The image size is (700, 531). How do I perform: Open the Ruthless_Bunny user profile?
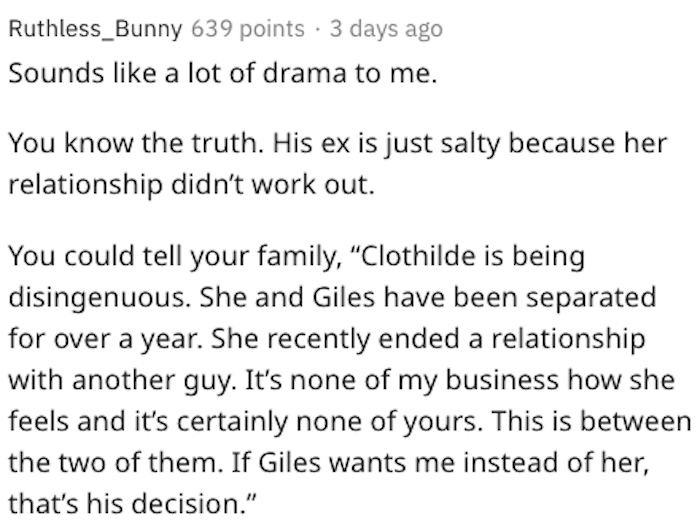tap(96, 29)
